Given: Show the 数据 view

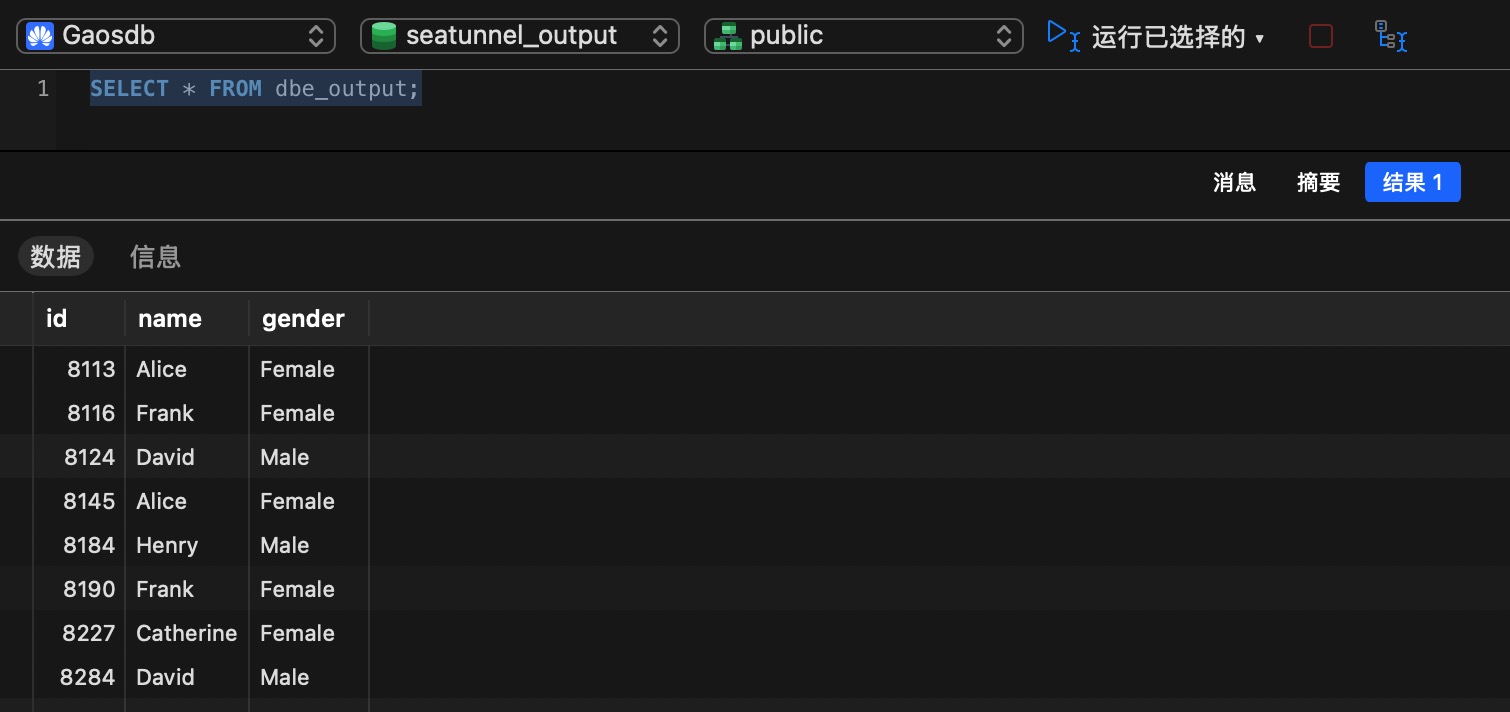Looking at the screenshot, I should click(x=56, y=257).
